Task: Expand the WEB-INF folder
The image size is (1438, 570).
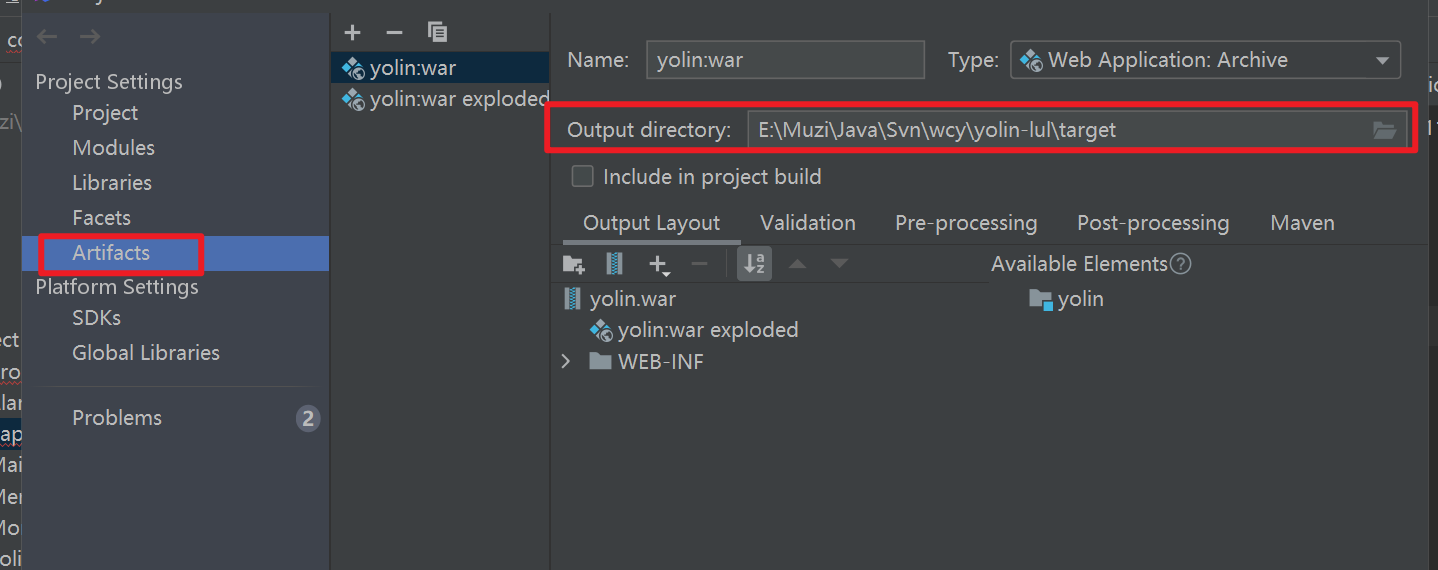Action: pyautogui.click(x=566, y=361)
